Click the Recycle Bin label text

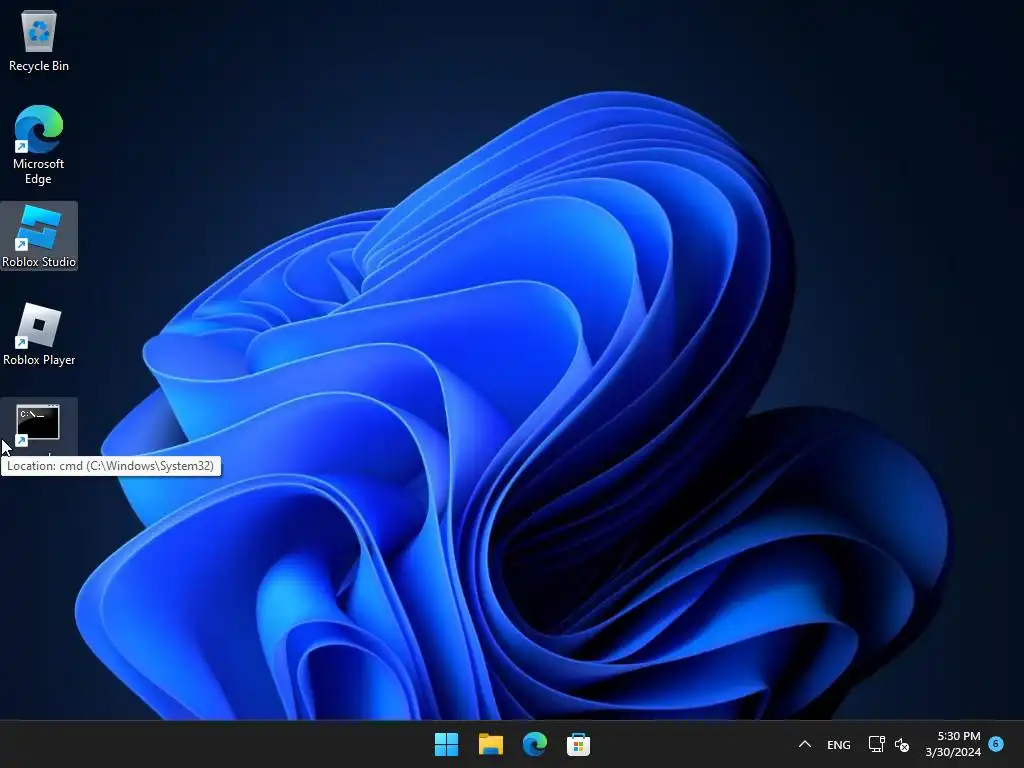click(39, 66)
